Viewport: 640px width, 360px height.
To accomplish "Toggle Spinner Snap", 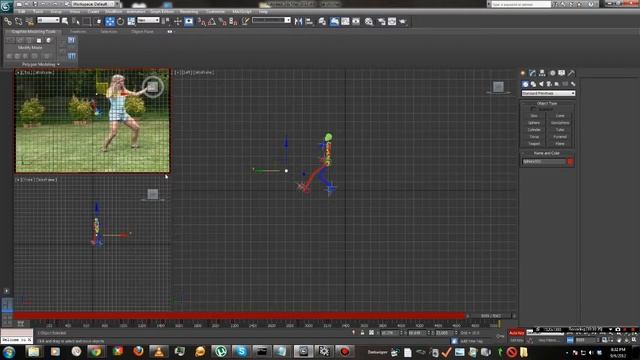I will coord(233,21).
